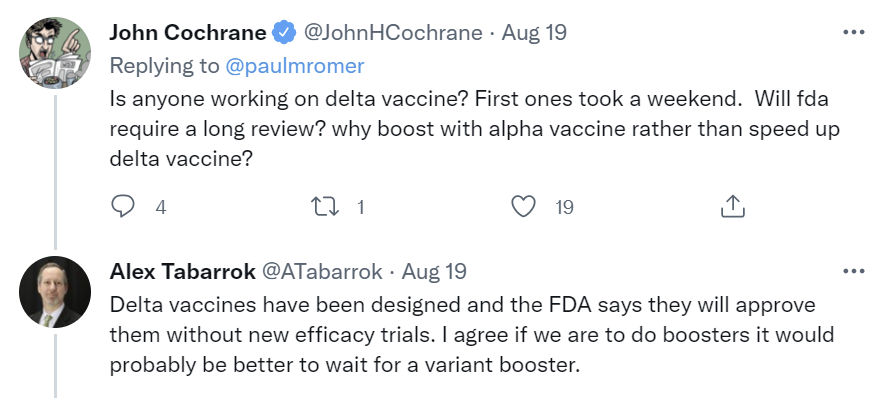
Task: View the reply count of 4
Action: click(161, 207)
